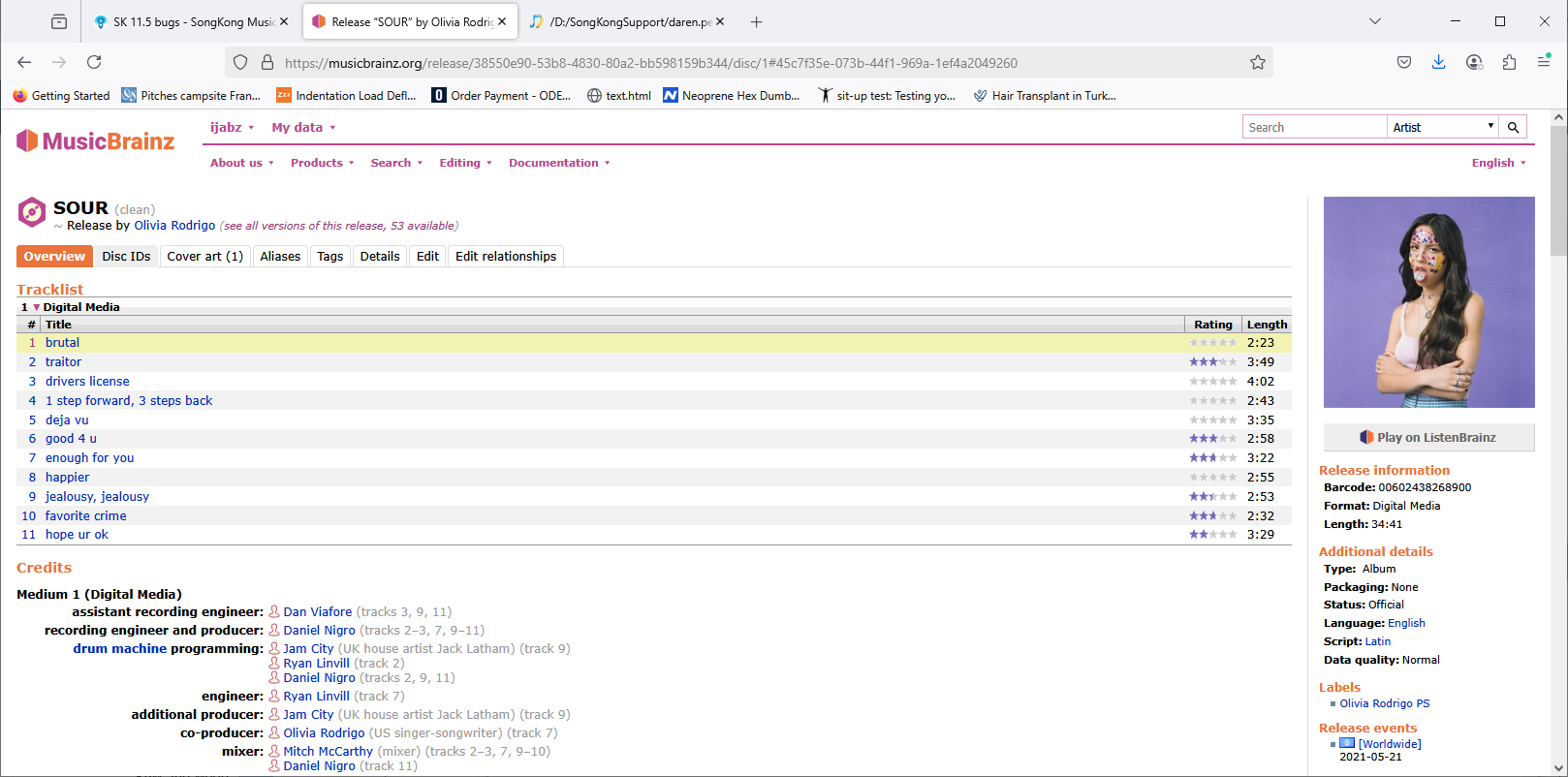
Task: Rate the track brutal with stars
Action: [x=1213, y=343]
